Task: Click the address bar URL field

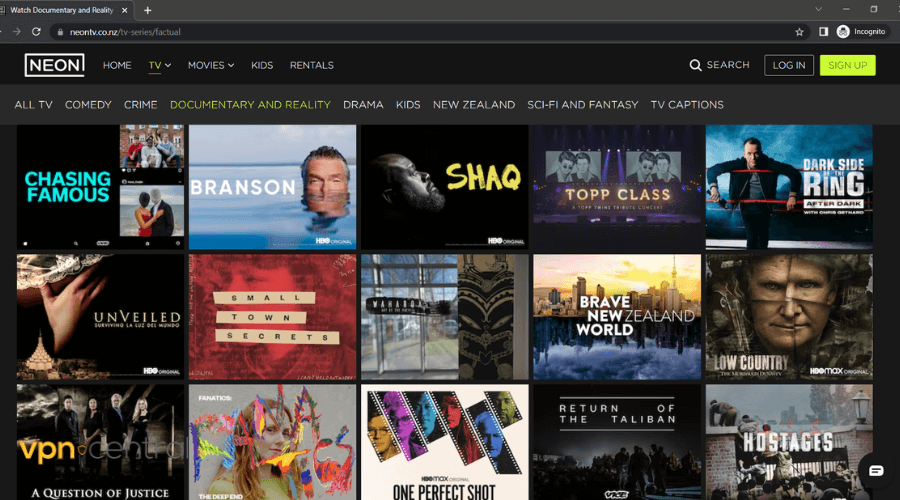Action: [400, 31]
